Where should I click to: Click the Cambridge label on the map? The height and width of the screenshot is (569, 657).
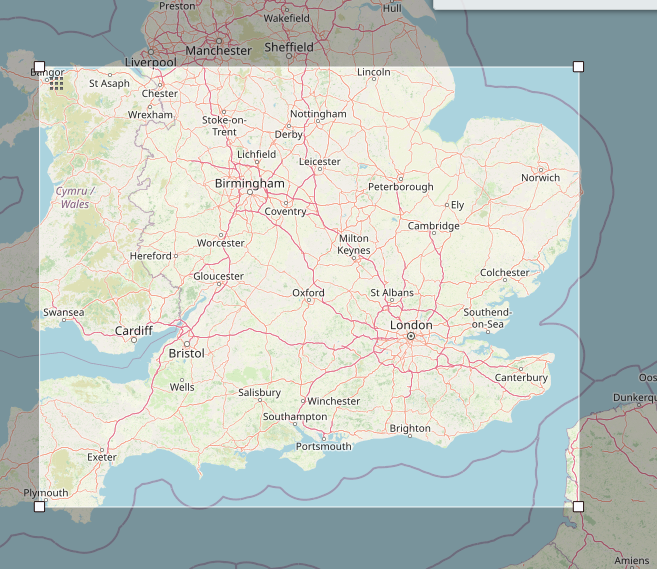[x=433, y=226]
